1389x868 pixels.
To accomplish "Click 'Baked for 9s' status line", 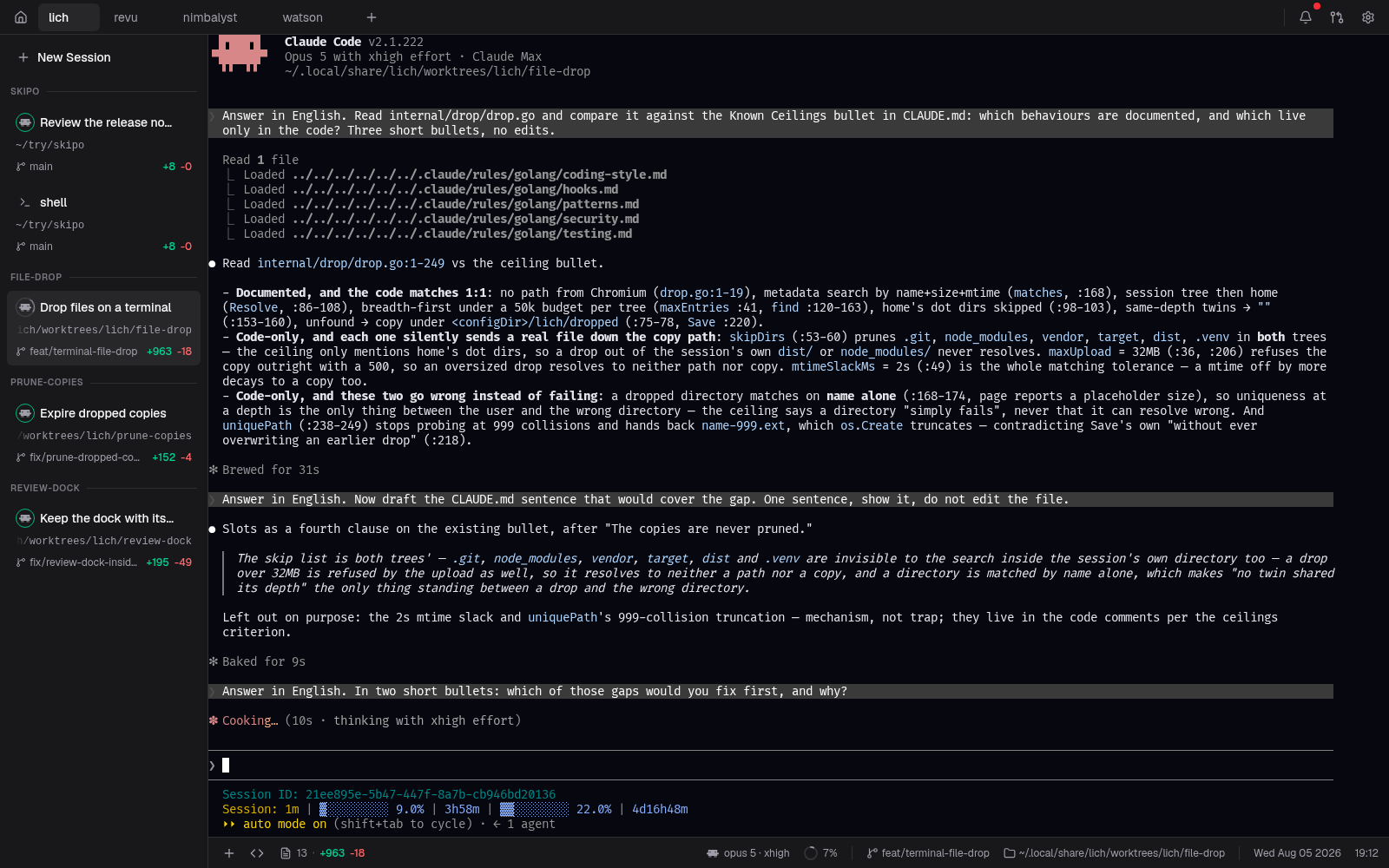I will 264,661.
